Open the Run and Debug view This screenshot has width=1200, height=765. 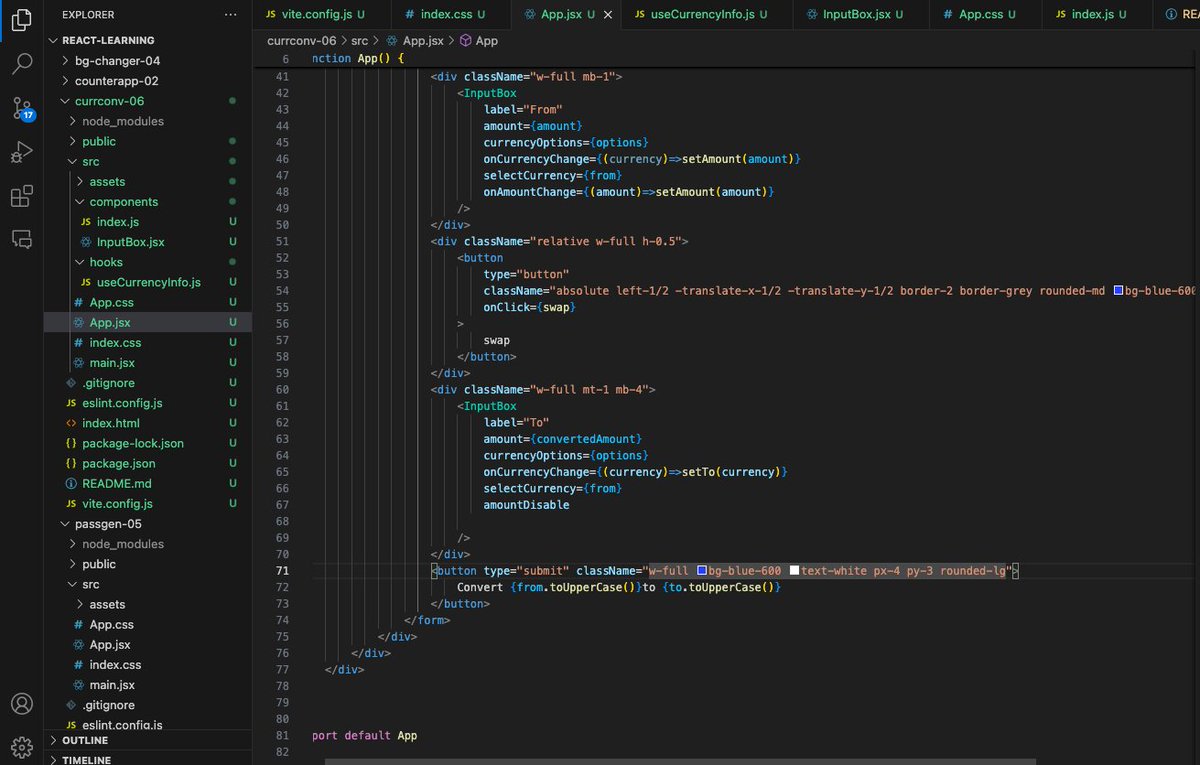coord(21,152)
